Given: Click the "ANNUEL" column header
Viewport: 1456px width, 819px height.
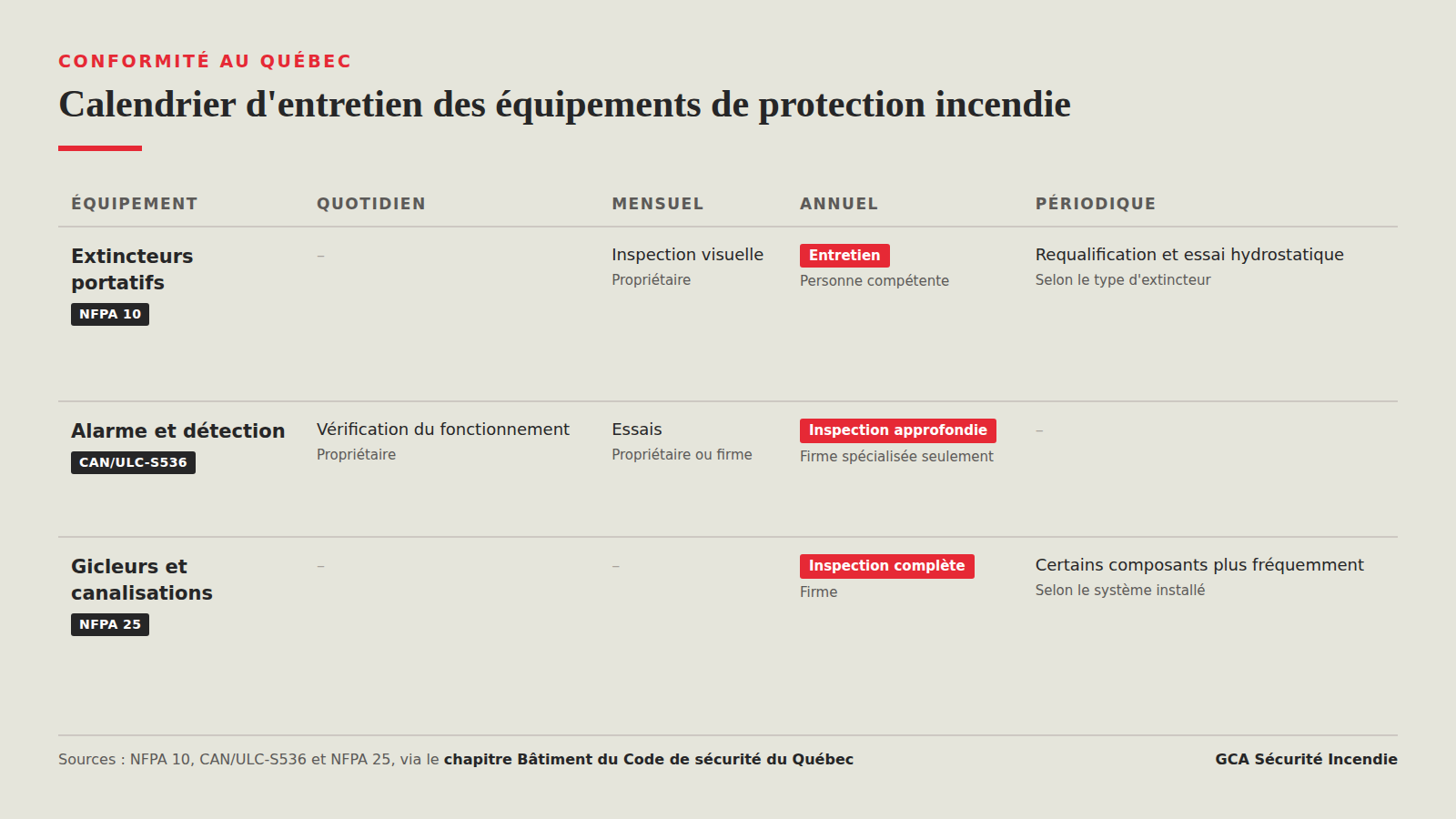Looking at the screenshot, I should click(839, 204).
